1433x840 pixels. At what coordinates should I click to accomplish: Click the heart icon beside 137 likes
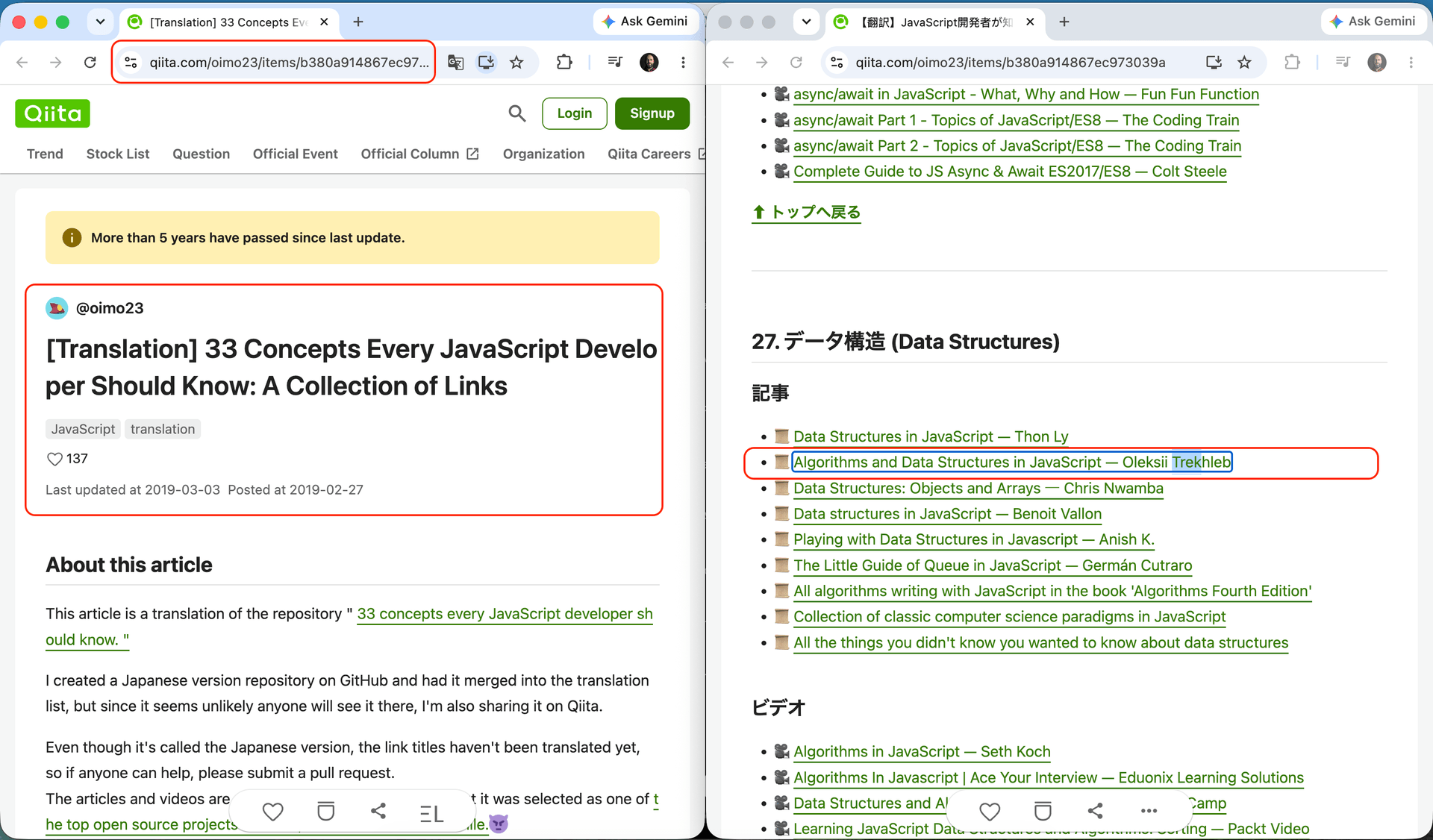(54, 459)
